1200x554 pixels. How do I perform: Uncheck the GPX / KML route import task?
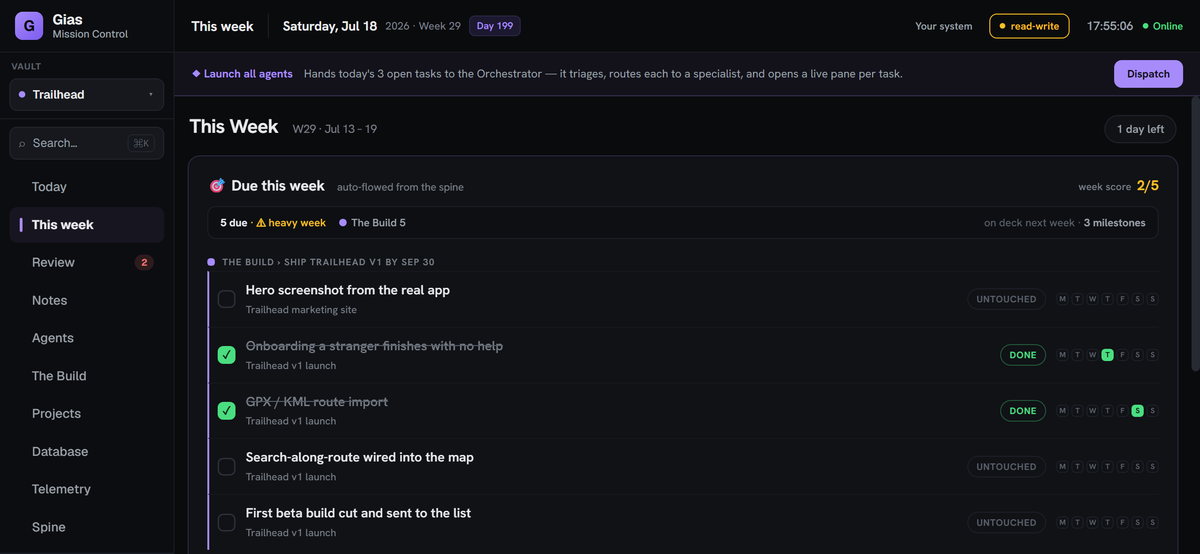(227, 411)
